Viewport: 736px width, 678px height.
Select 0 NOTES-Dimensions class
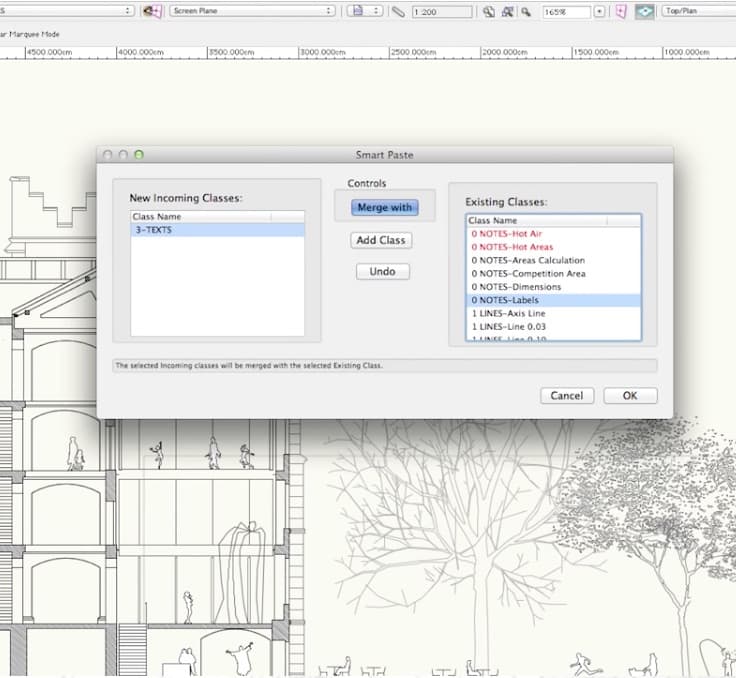(x=553, y=287)
